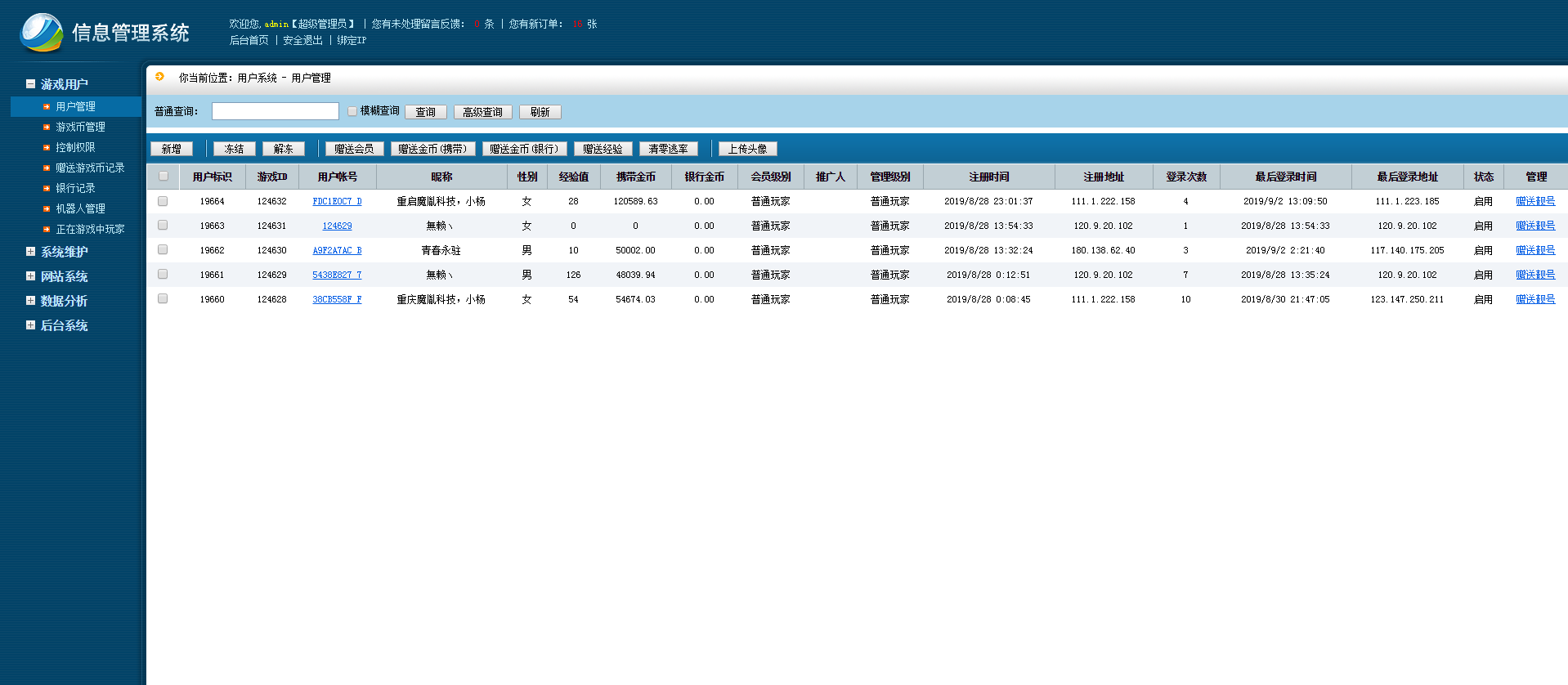Click the bullet icon beside 赠送游戏币记录
Image resolution: width=1568 pixels, height=685 pixels.
coord(47,168)
